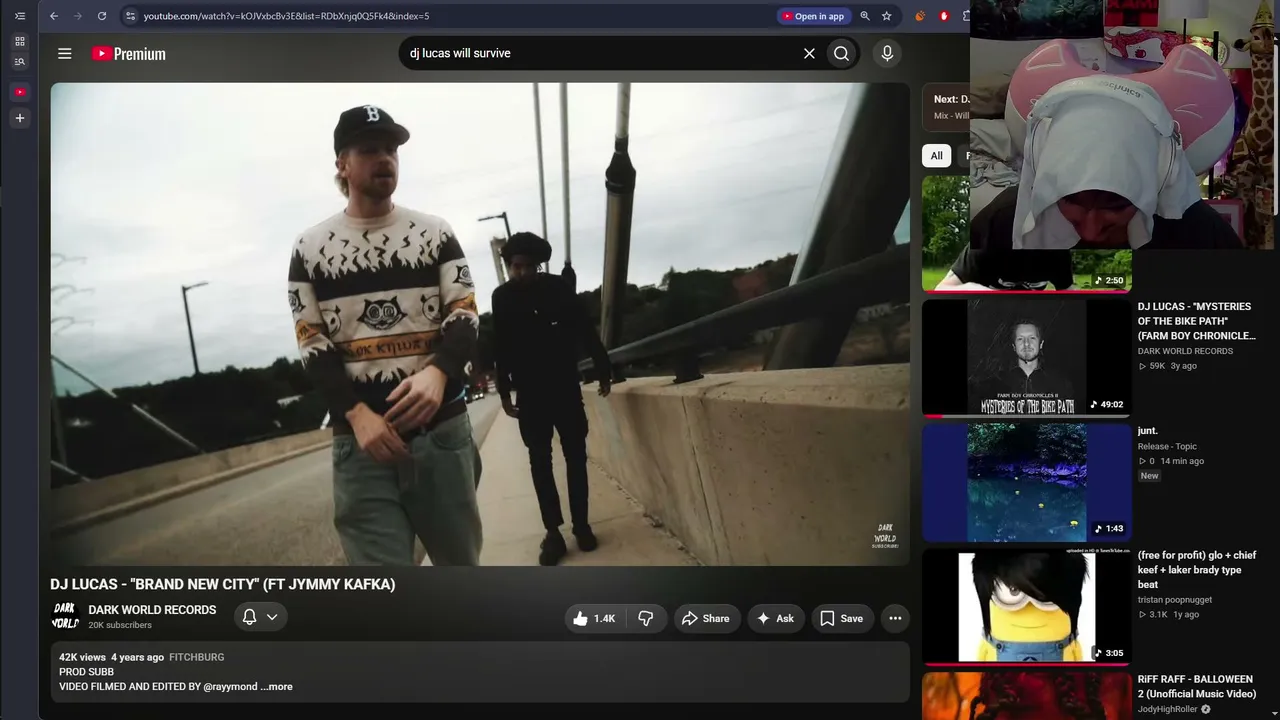Click the JodyHighRoller channel name

[x=1168, y=709]
